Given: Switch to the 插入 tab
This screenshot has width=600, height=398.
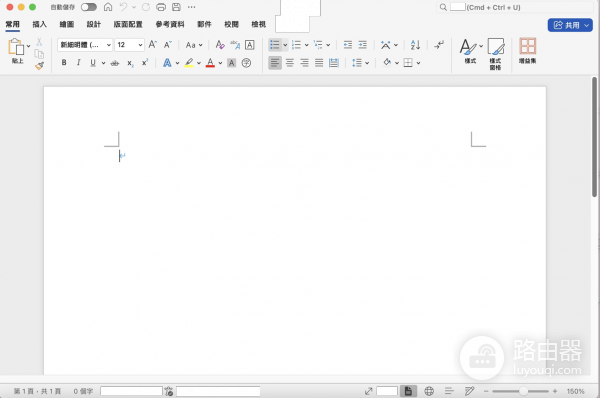Looking at the screenshot, I should [39, 24].
